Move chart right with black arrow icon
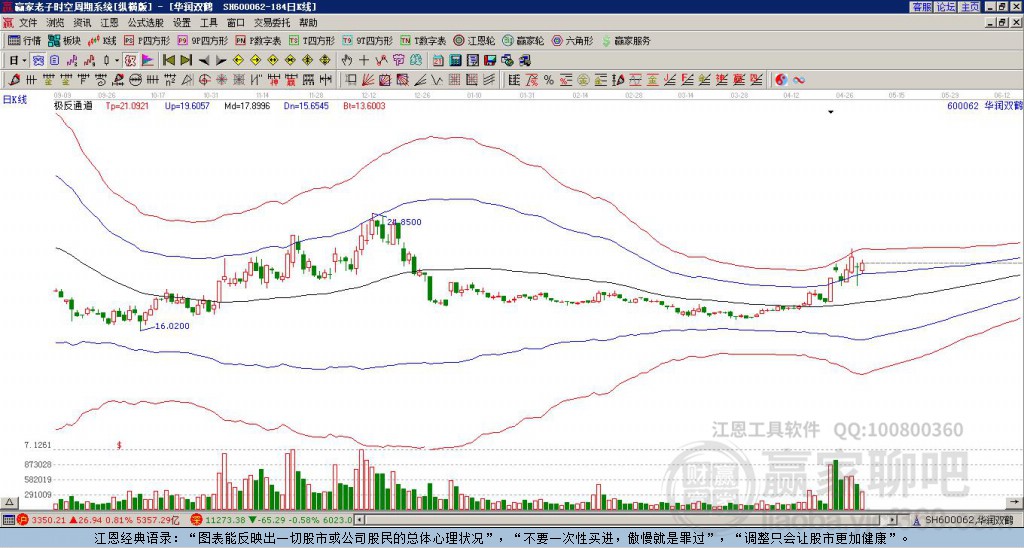 pyautogui.click(x=221, y=60)
